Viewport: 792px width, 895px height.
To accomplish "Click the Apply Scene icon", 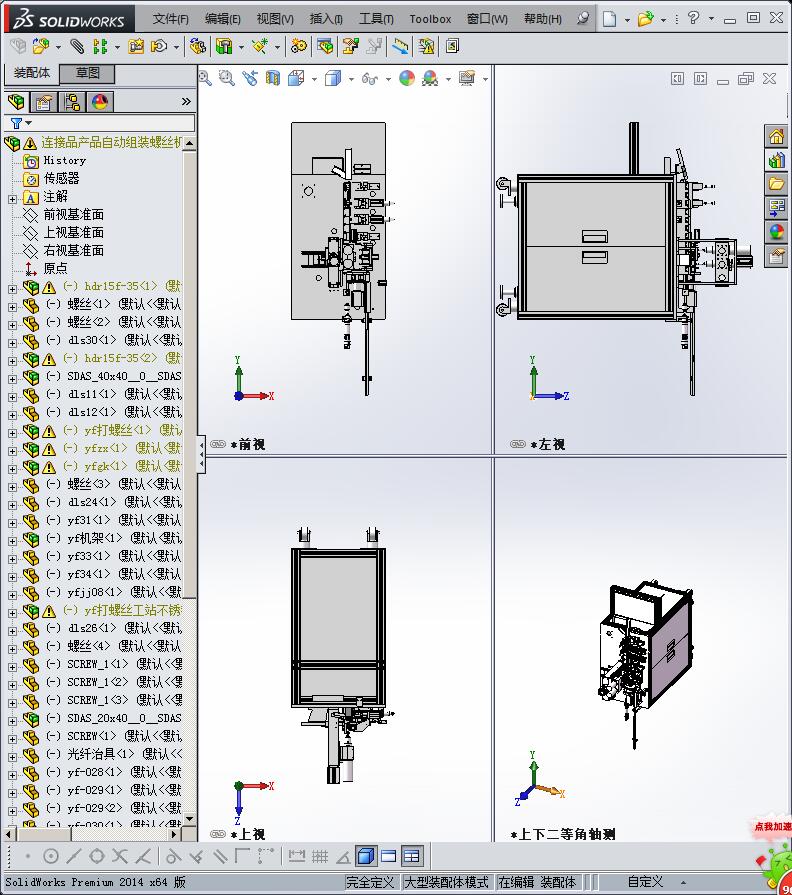I will [430, 78].
